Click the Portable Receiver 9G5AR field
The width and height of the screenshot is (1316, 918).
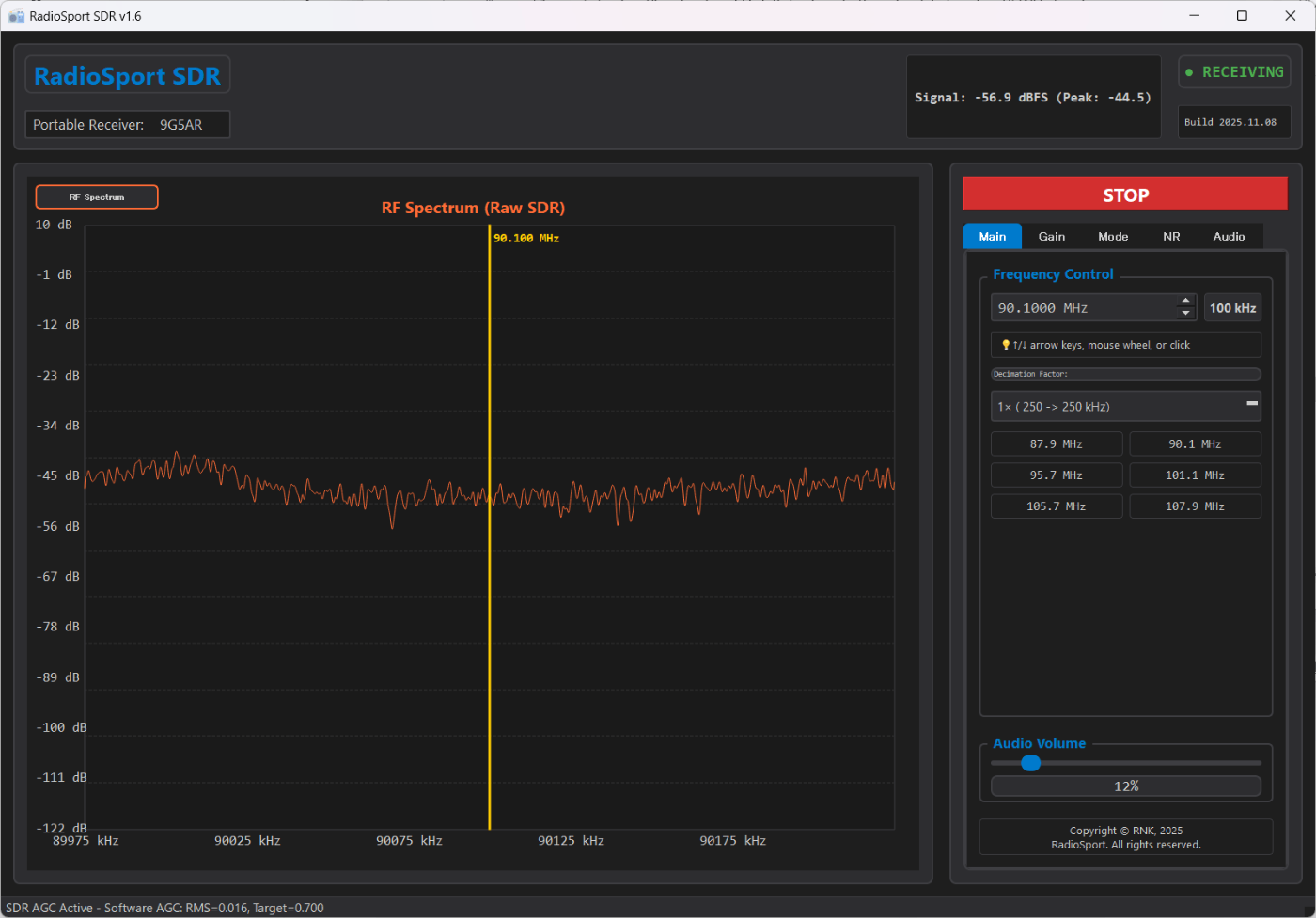[x=128, y=124]
